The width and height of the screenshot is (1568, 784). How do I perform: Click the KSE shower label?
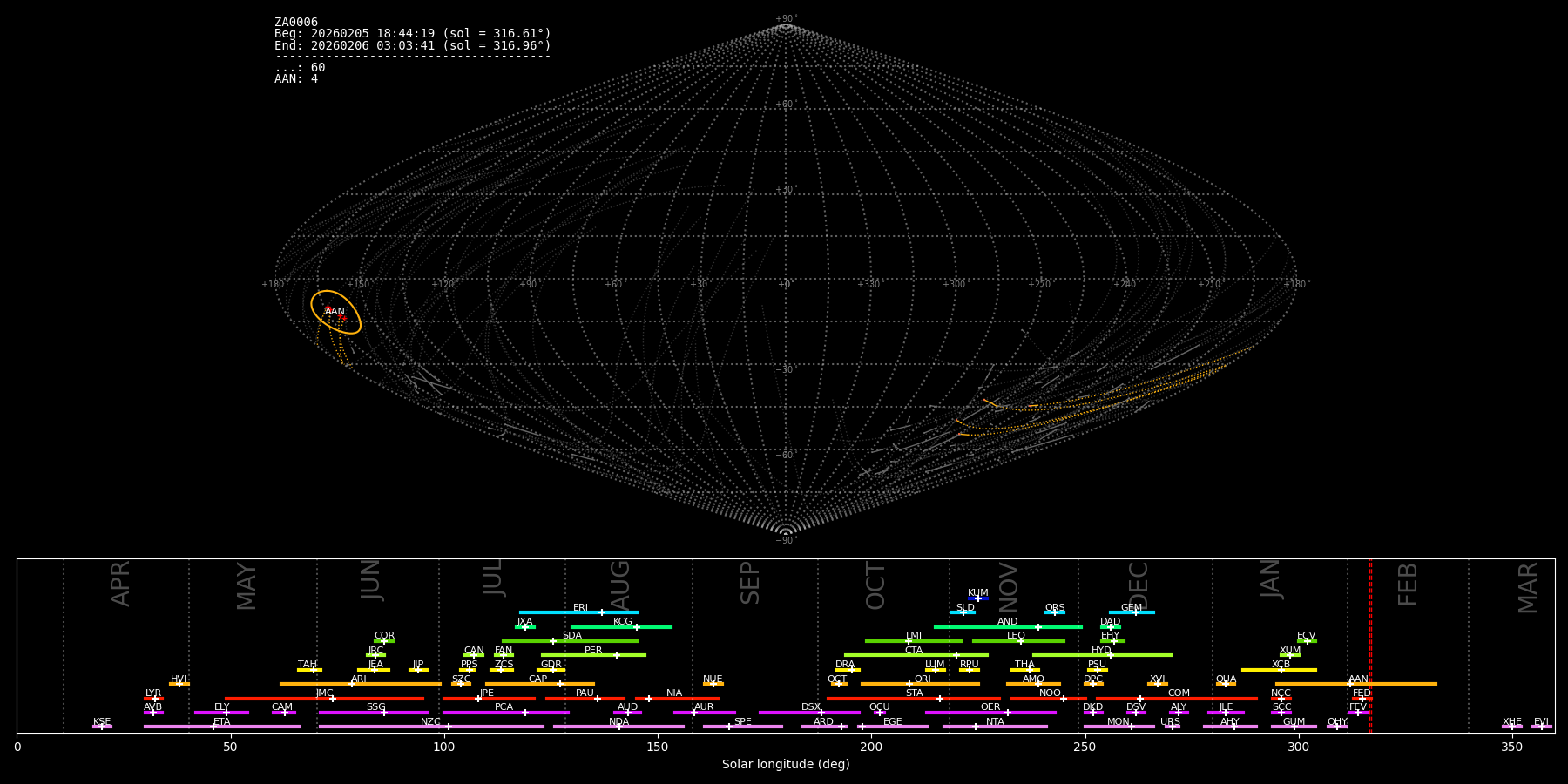(102, 722)
